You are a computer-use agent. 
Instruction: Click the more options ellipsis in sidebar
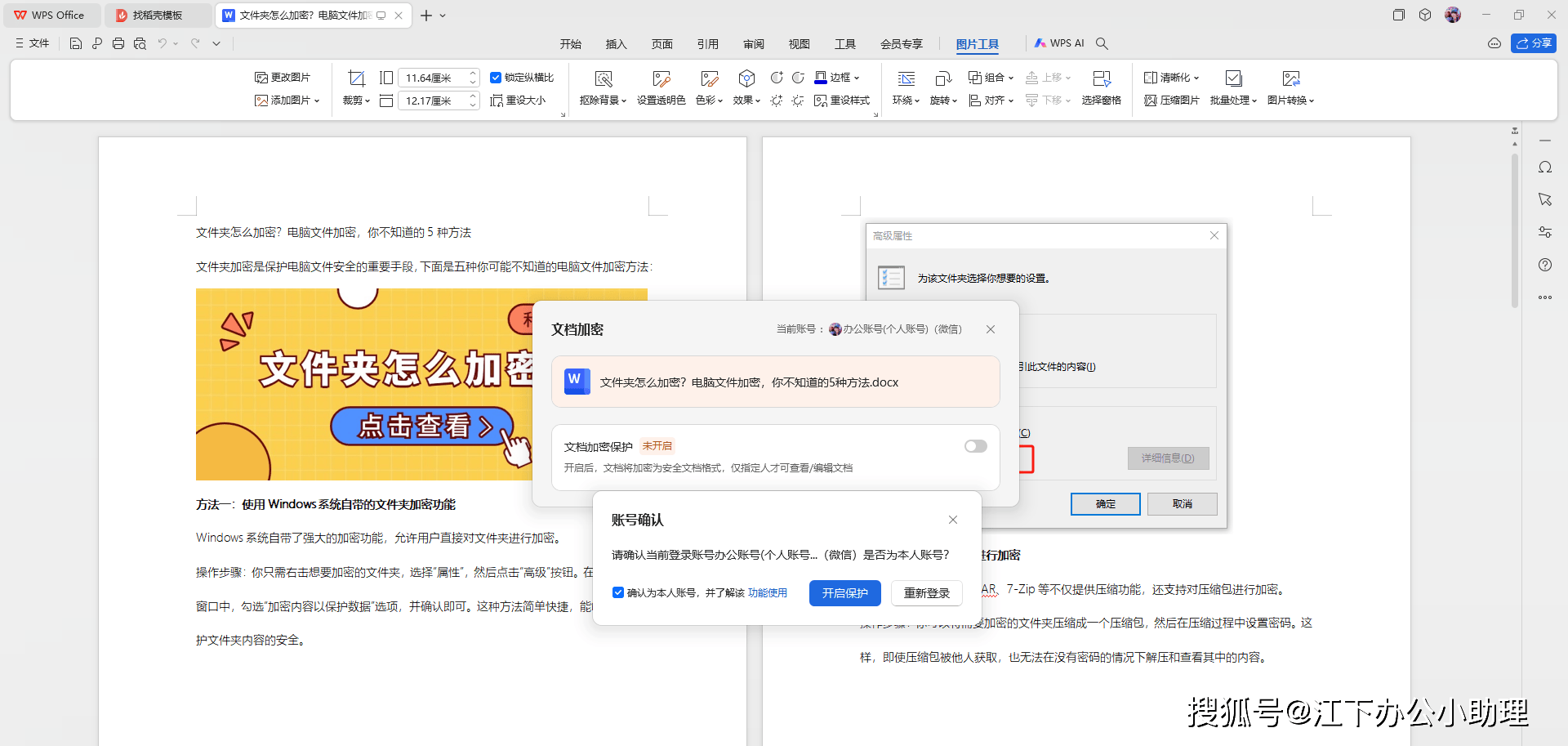tap(1545, 297)
